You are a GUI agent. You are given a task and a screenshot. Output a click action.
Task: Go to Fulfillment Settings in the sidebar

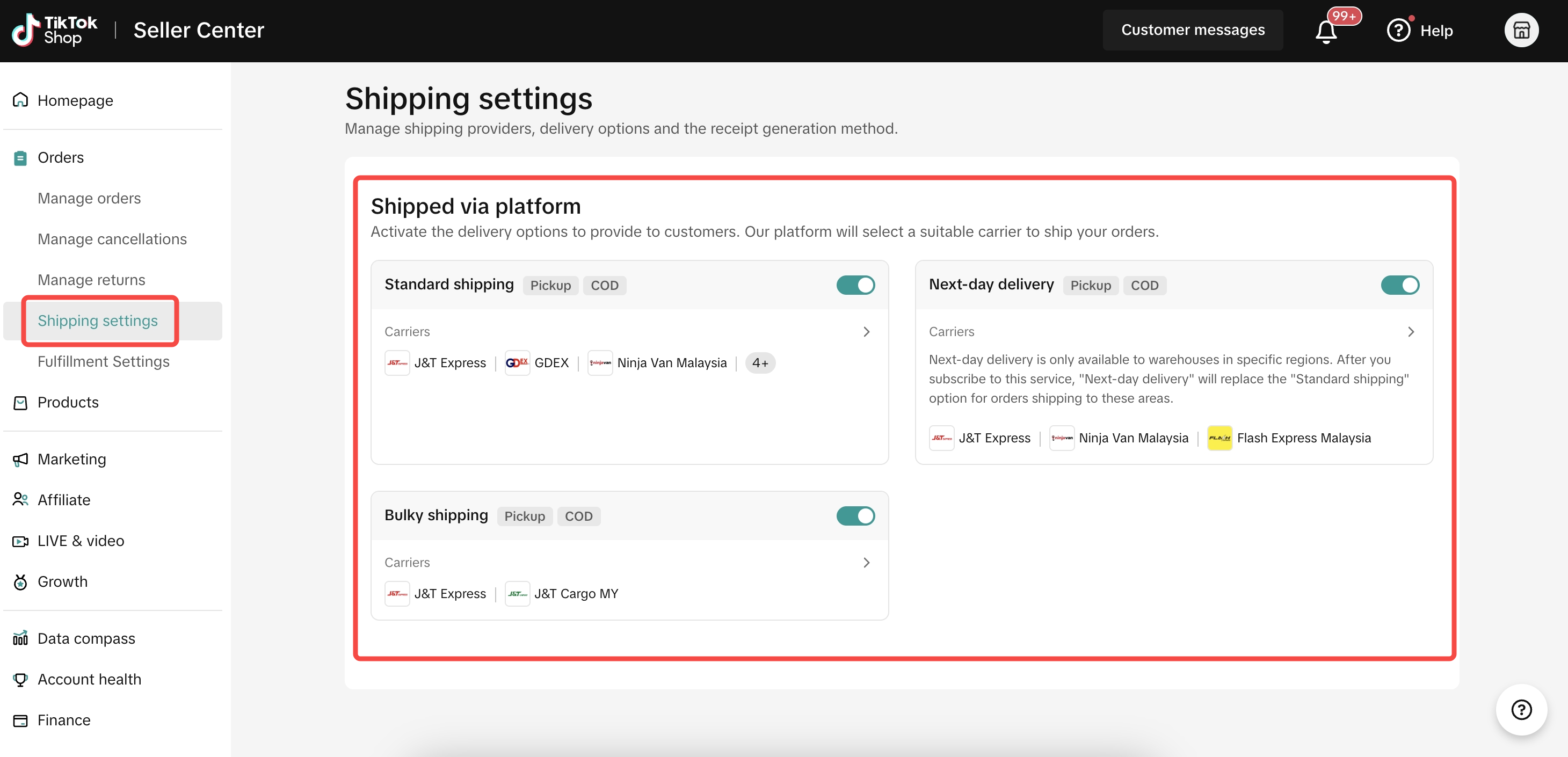pyautogui.click(x=104, y=361)
